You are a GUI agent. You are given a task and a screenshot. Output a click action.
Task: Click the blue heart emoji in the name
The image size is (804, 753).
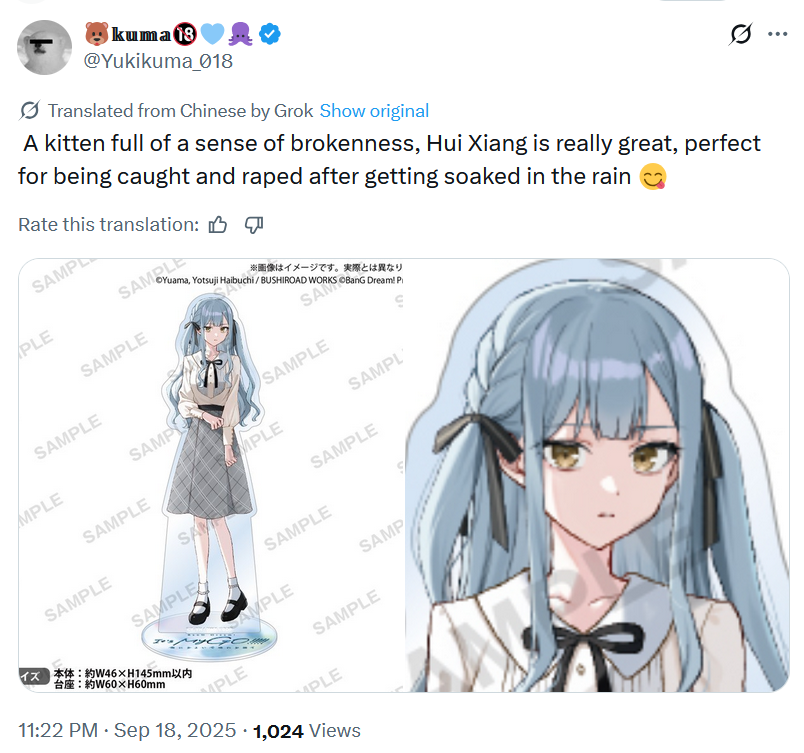[x=212, y=34]
